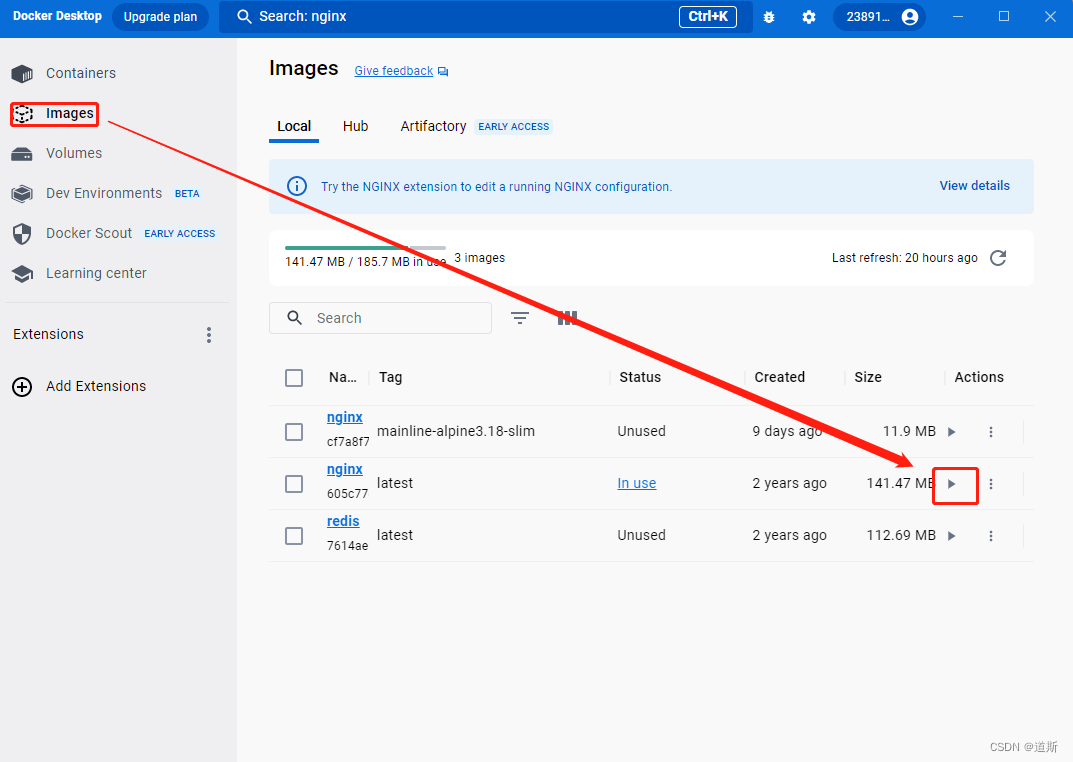Toggle the select-all images checkbox
This screenshot has height=762, width=1073.
click(x=294, y=378)
